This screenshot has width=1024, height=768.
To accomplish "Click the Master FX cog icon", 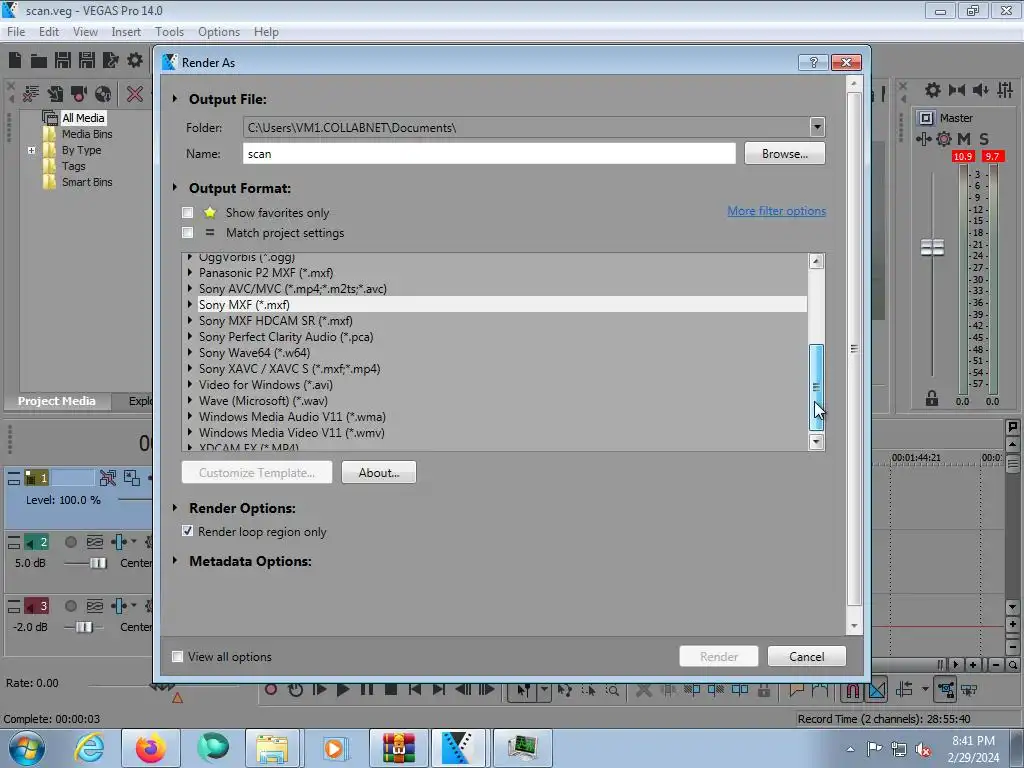I will [x=944, y=138].
